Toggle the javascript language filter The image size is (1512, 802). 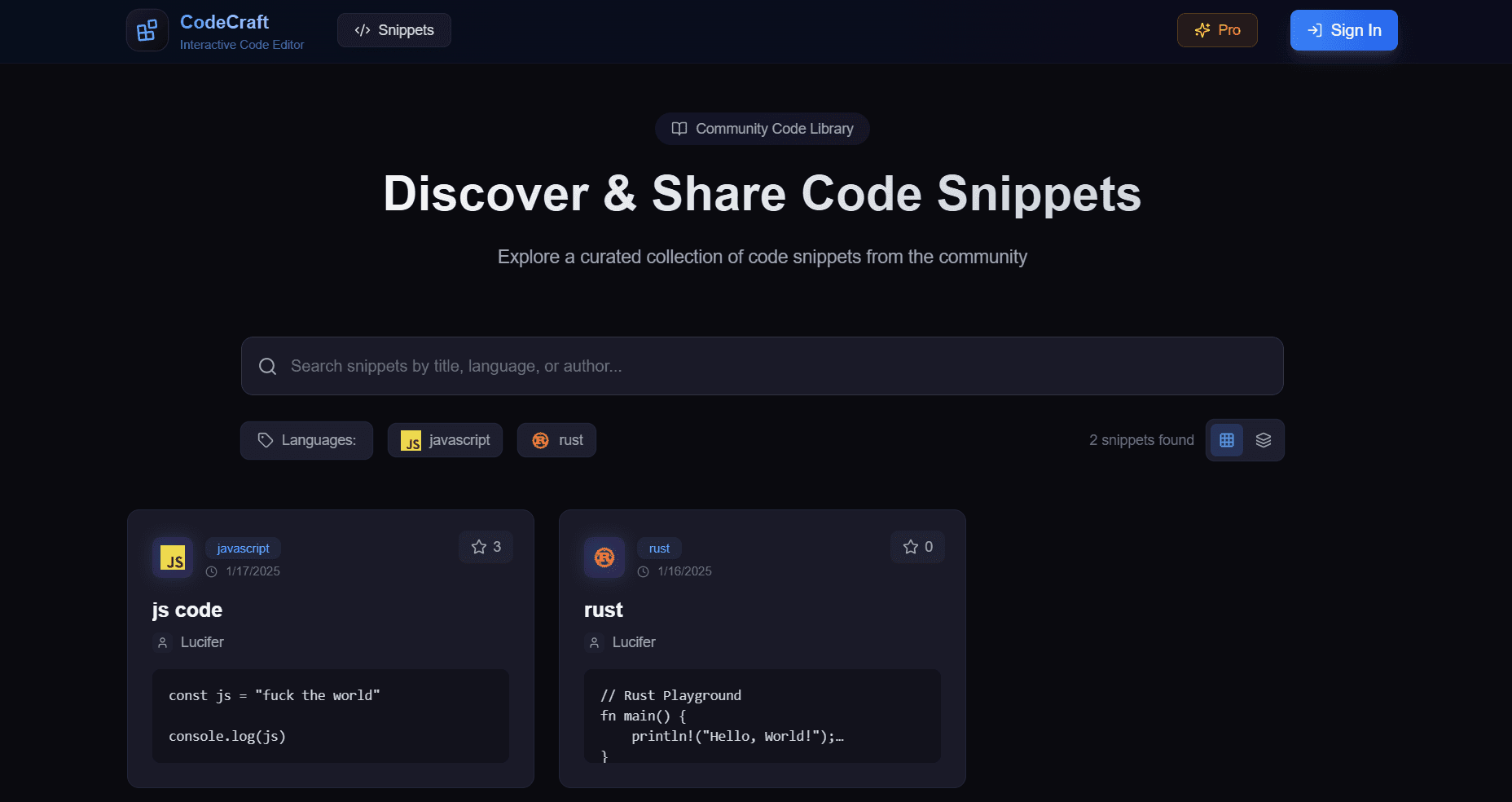(445, 440)
